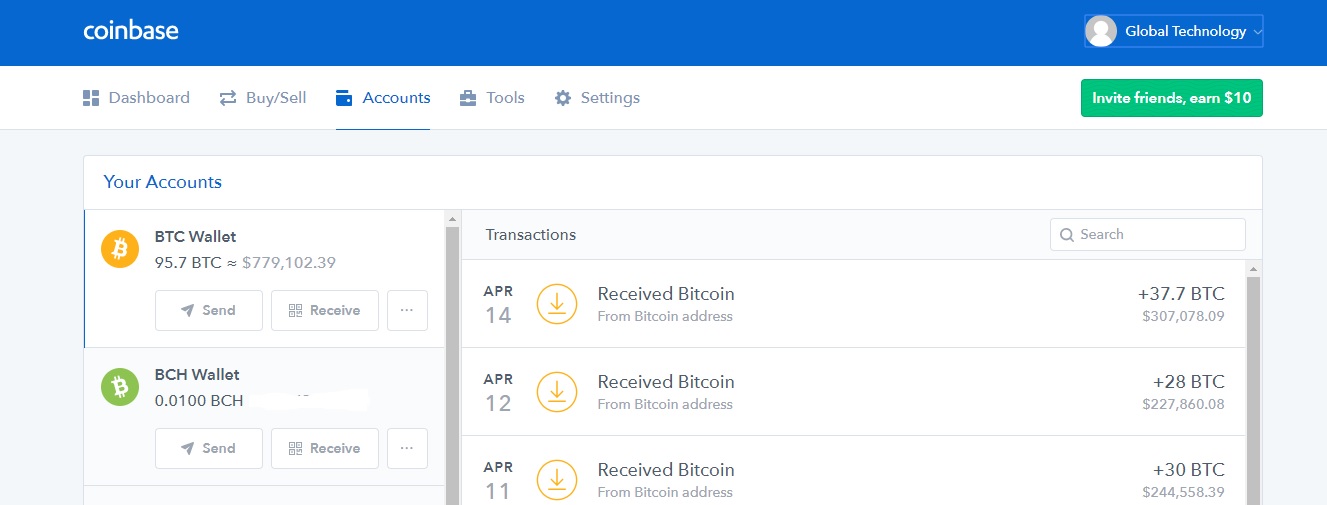This screenshot has width=1327, height=505.
Task: Click the transactions list scrollbar
Action: click(1253, 390)
